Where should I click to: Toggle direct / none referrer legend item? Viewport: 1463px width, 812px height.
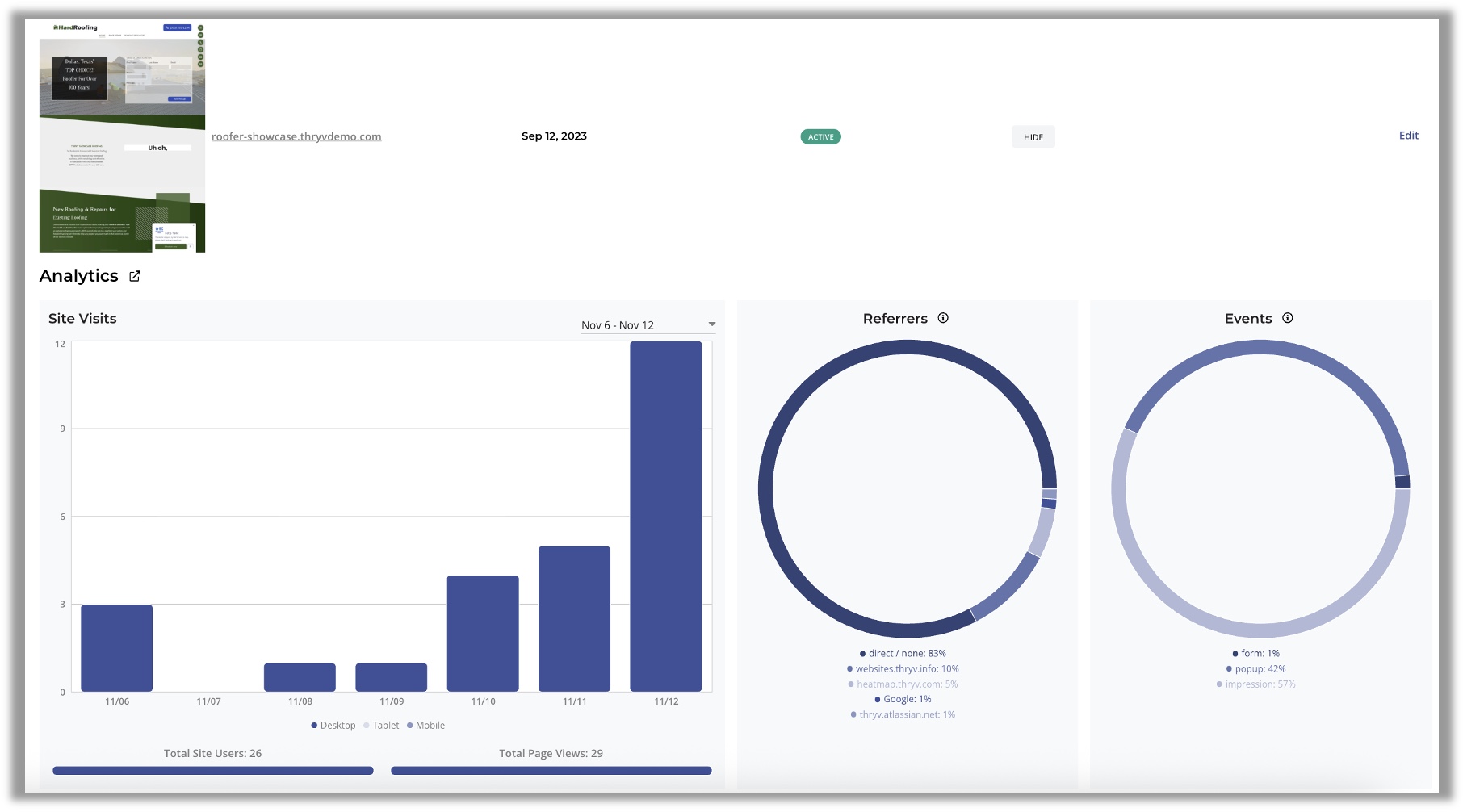tap(903, 654)
